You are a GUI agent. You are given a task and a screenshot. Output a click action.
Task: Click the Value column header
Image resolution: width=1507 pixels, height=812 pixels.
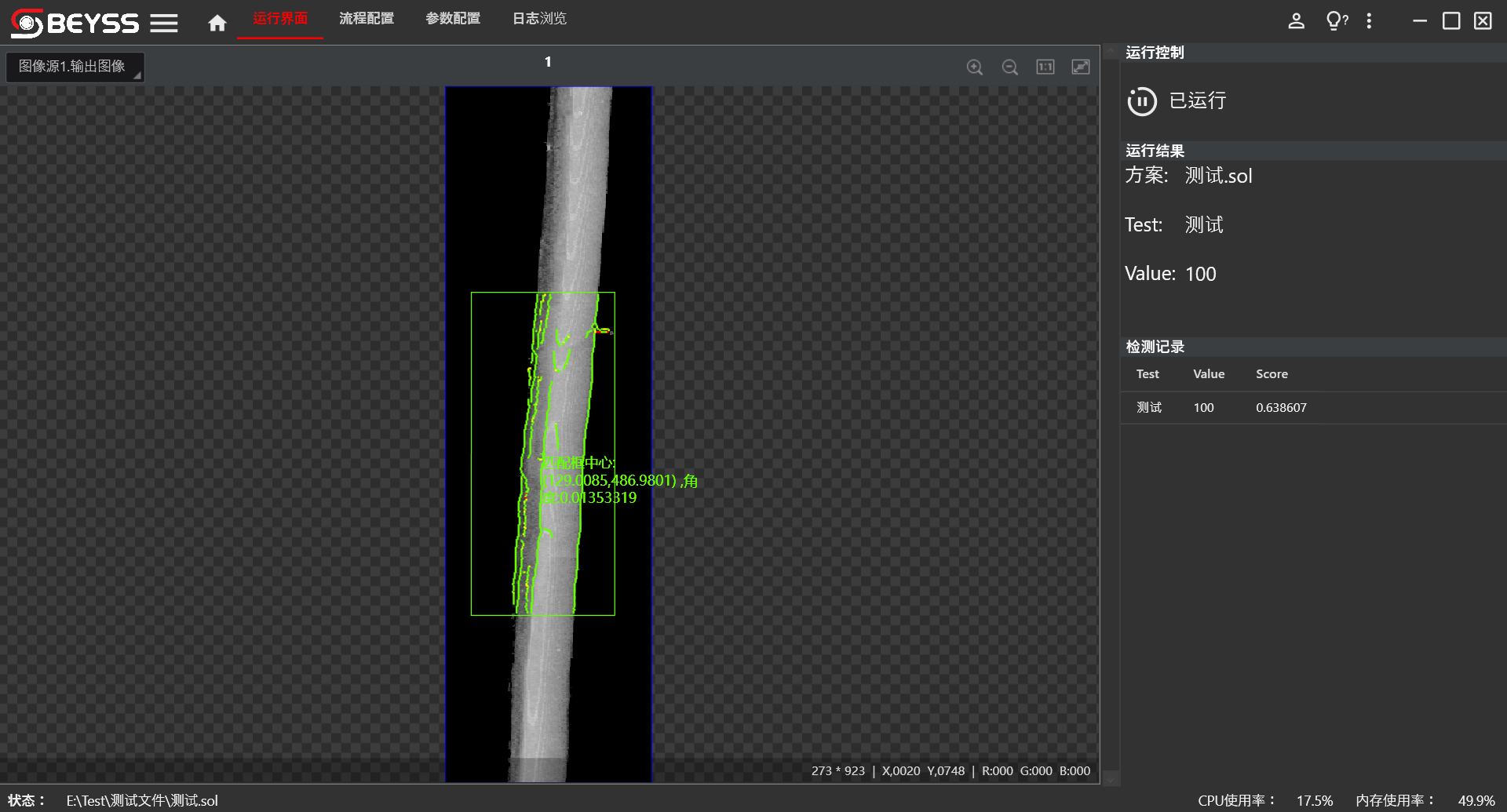tap(1209, 374)
